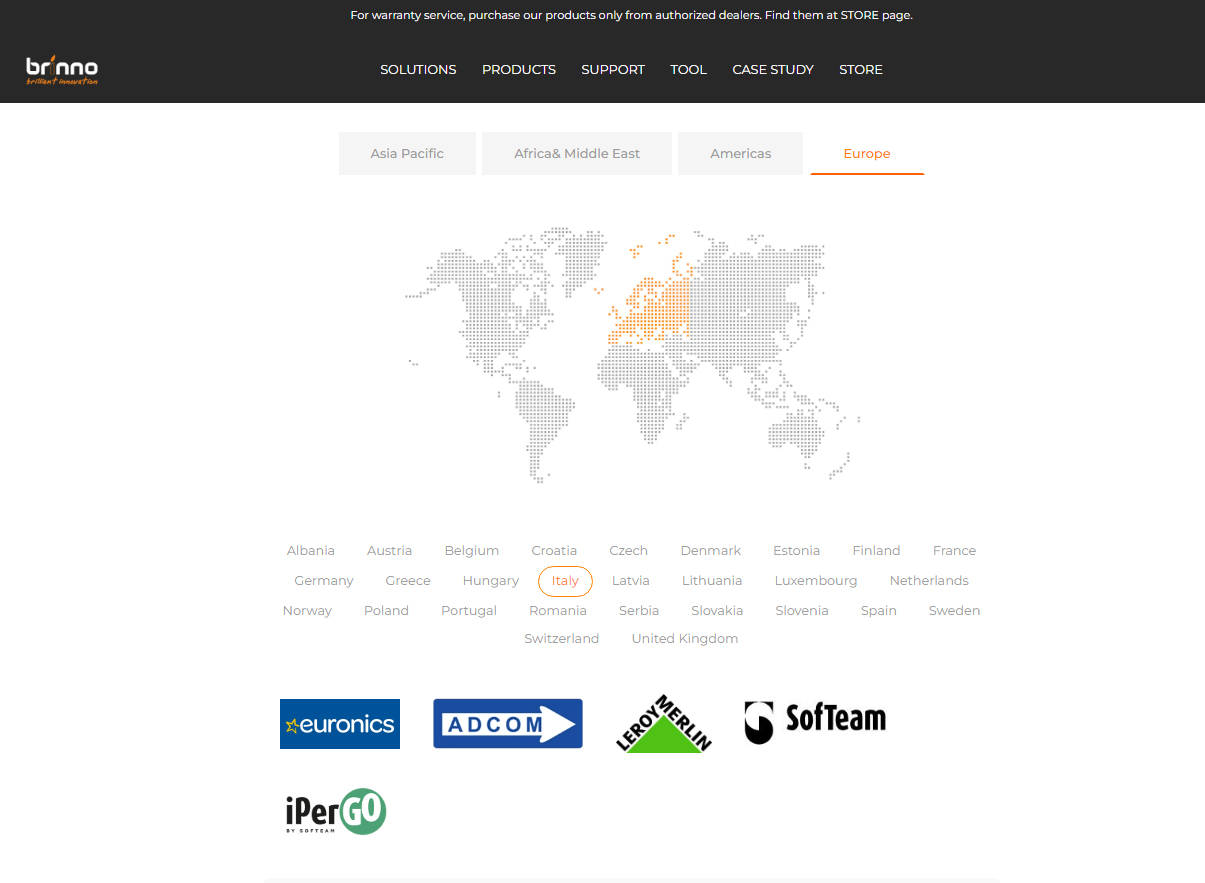Viewport: 1205px width, 883px height.
Task: Select the Europe region tab
Action: pyautogui.click(x=866, y=154)
